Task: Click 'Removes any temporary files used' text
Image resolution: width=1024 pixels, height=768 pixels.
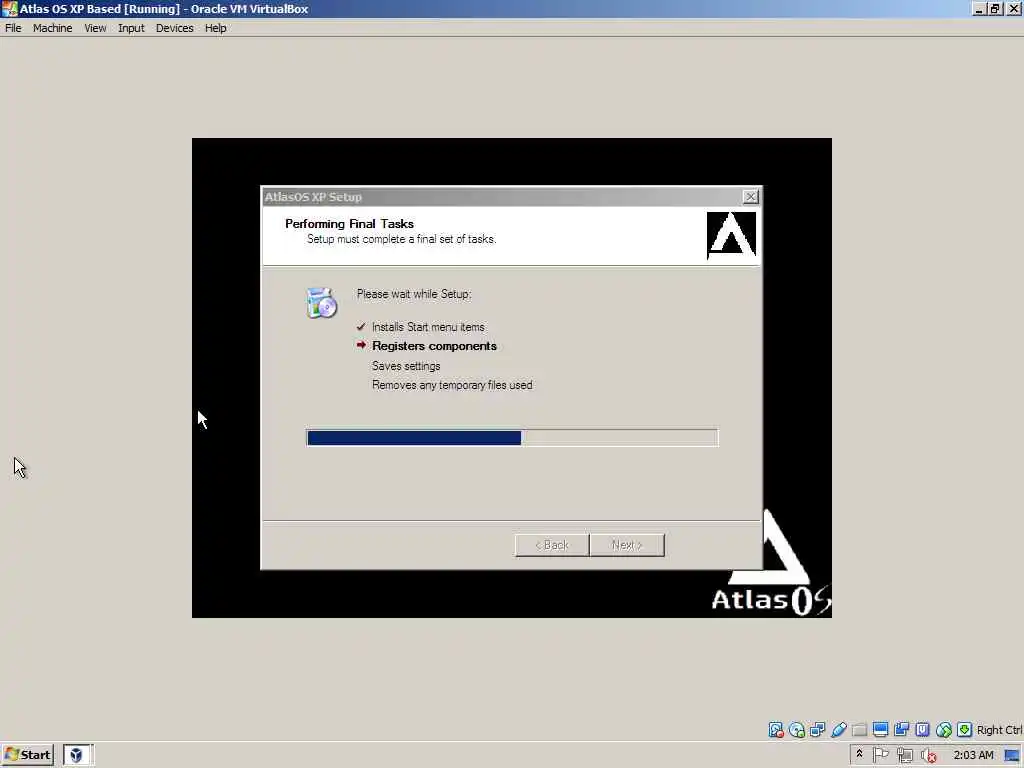Action: coord(452,385)
